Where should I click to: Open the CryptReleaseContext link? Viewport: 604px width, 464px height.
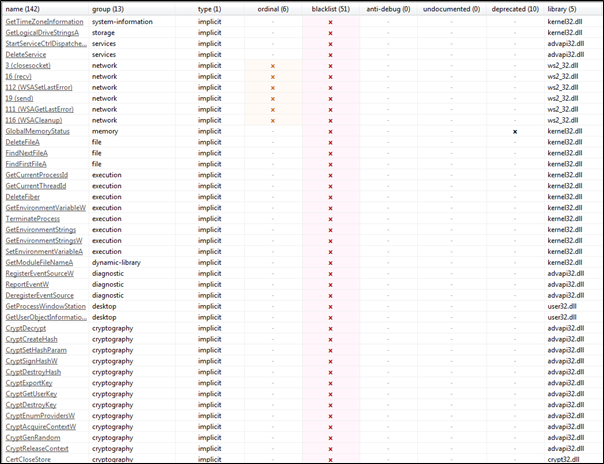click(x=37, y=449)
